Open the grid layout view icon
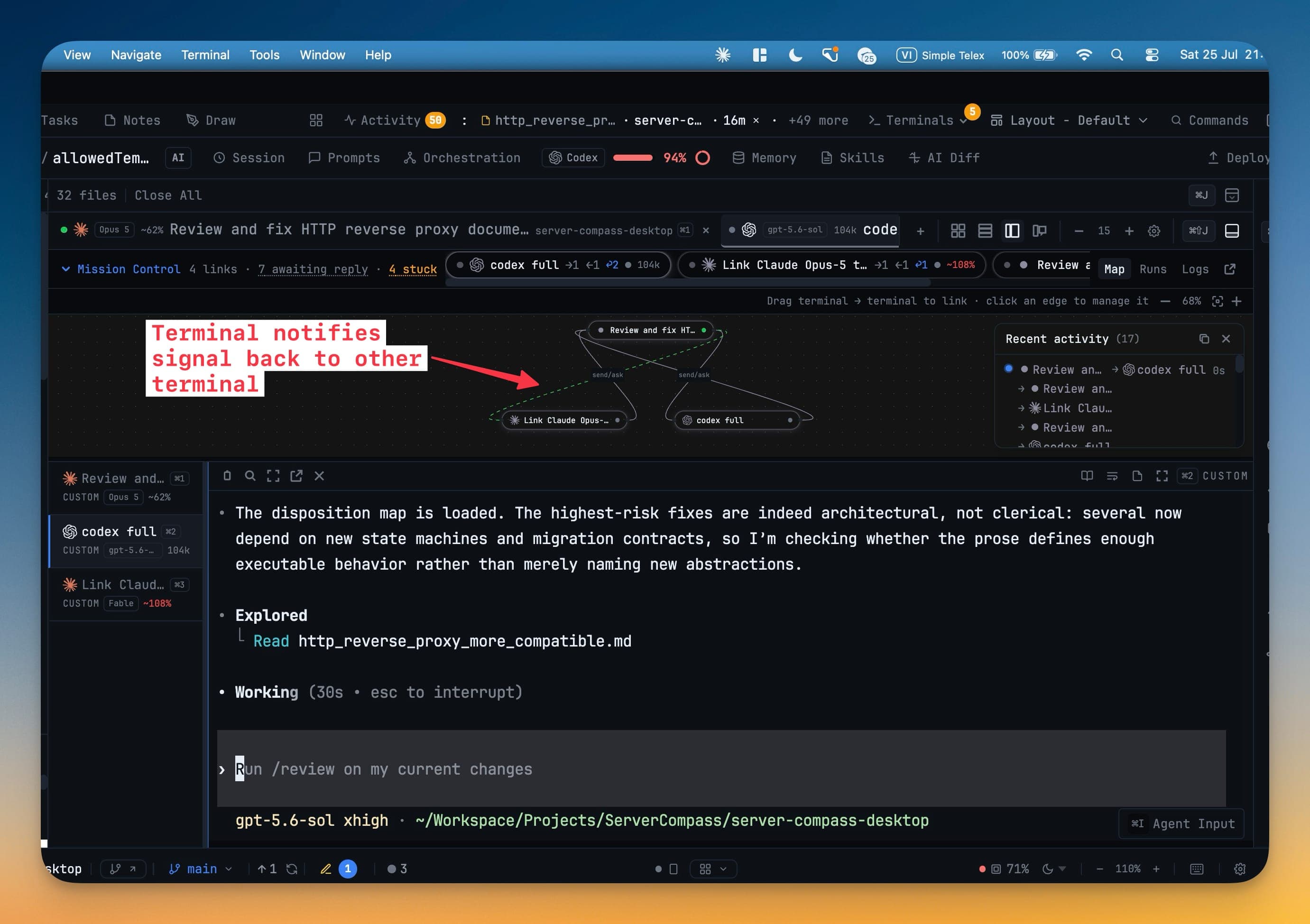This screenshot has width=1310, height=924. (958, 231)
